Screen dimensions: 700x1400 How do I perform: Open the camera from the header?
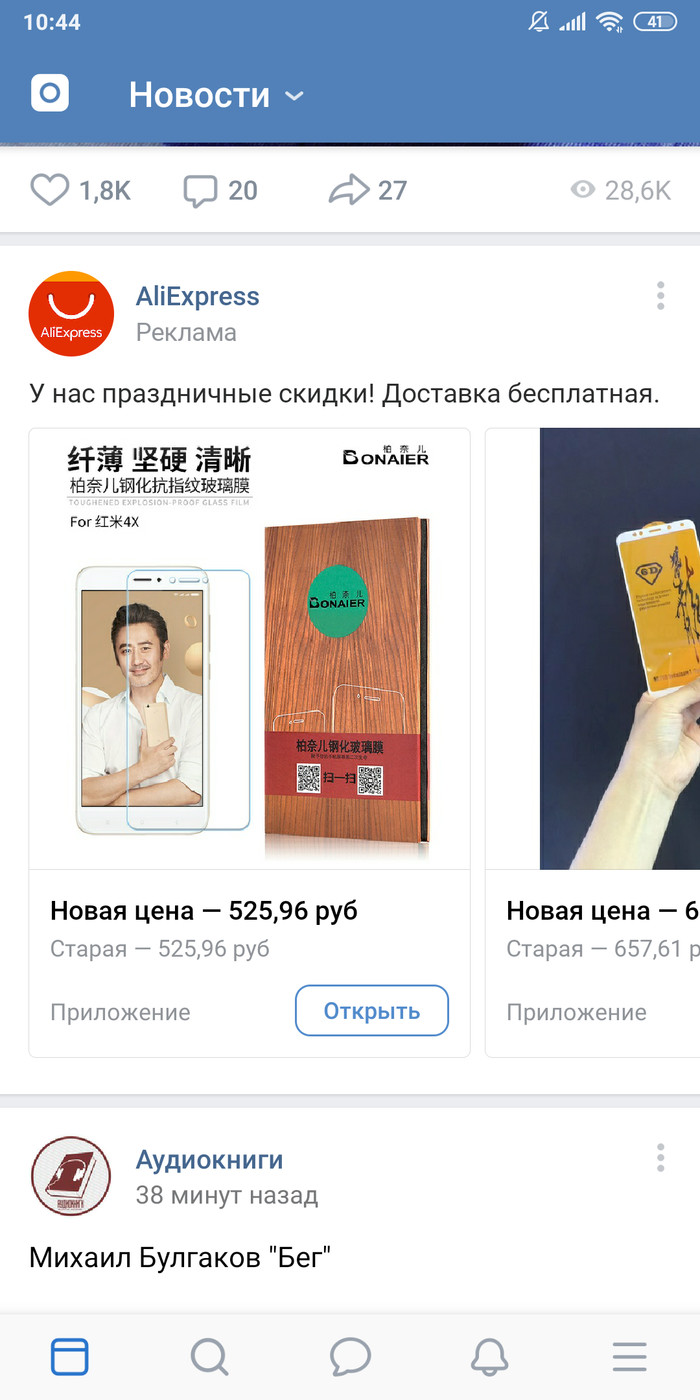point(50,95)
